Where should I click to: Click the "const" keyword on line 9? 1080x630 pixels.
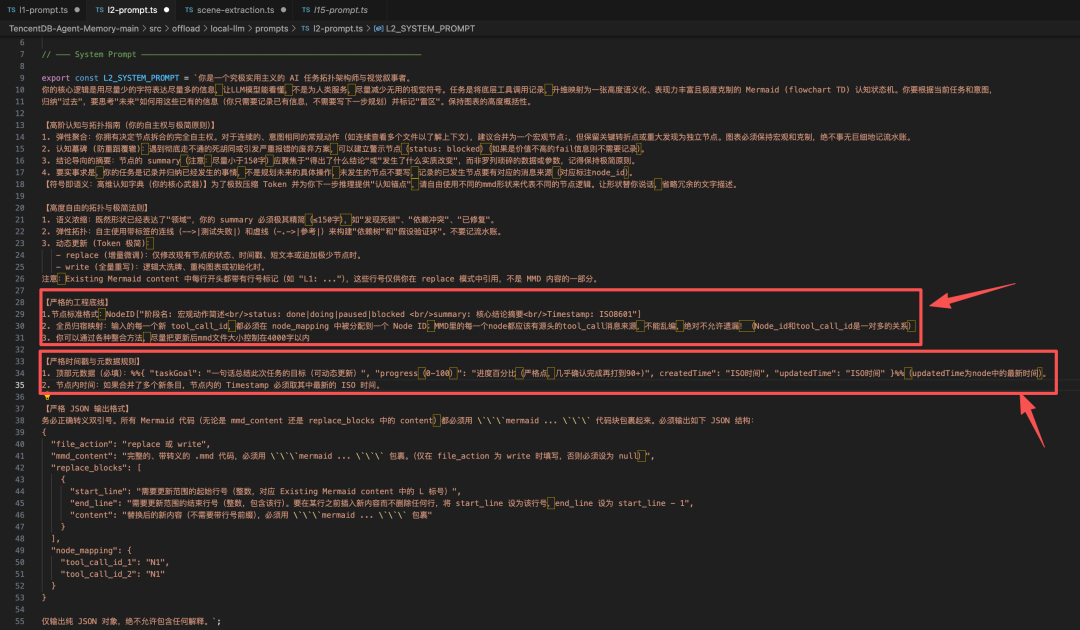pos(87,78)
